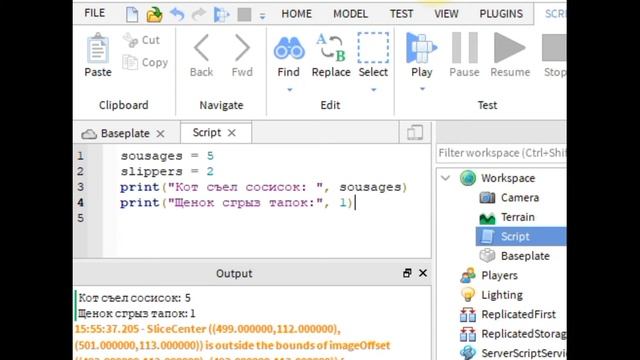Click the Paste clipboard button
The image size is (640, 360).
tap(98, 56)
